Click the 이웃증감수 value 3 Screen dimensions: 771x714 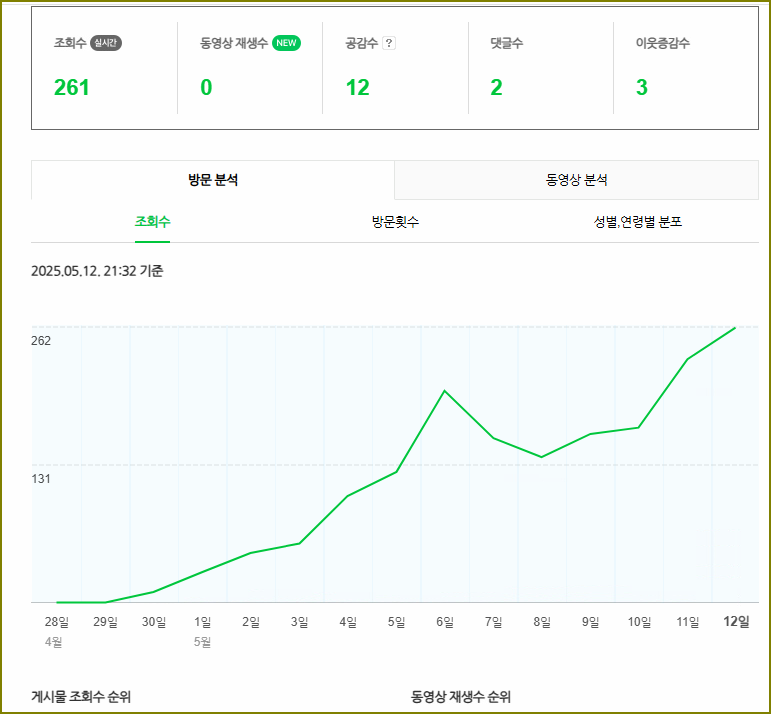pyautogui.click(x=642, y=88)
